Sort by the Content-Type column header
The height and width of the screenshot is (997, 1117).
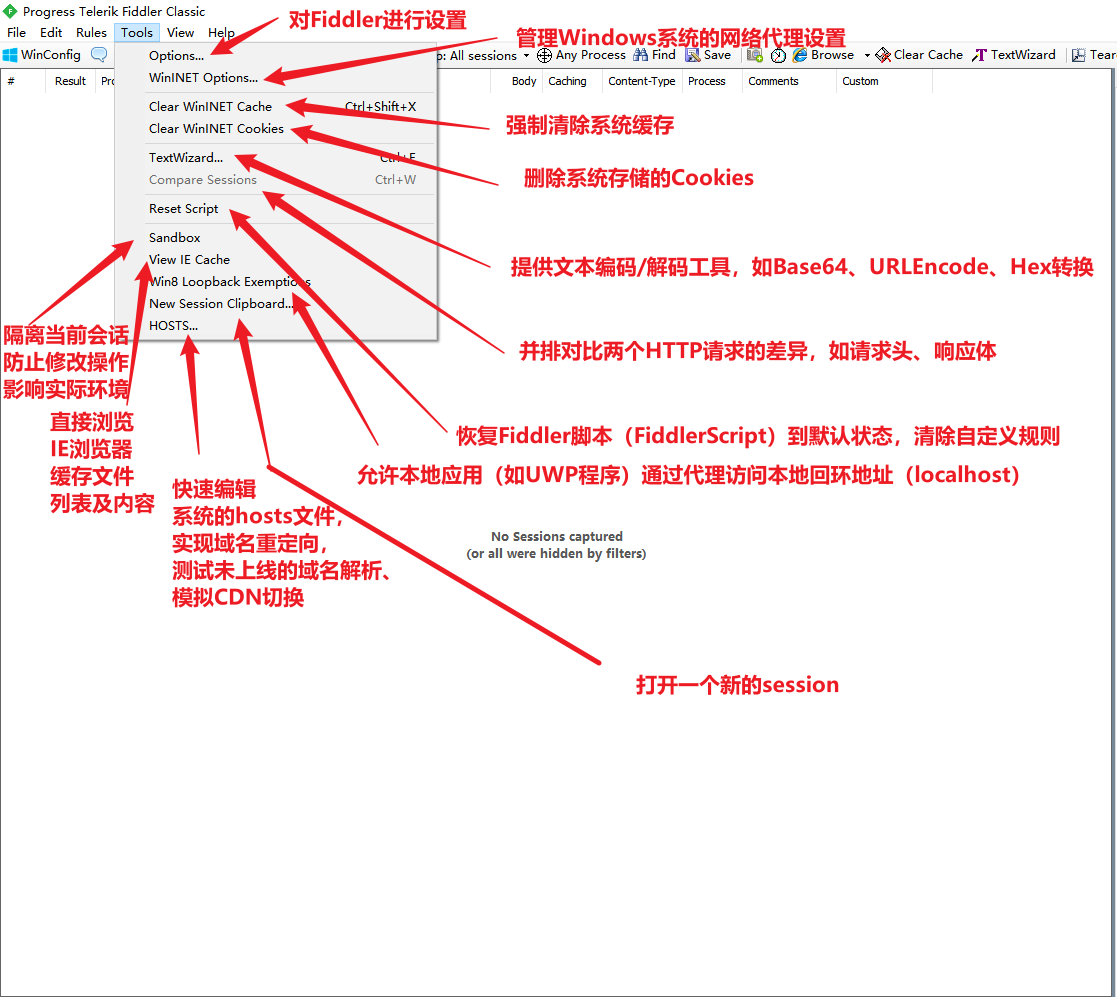[642, 81]
